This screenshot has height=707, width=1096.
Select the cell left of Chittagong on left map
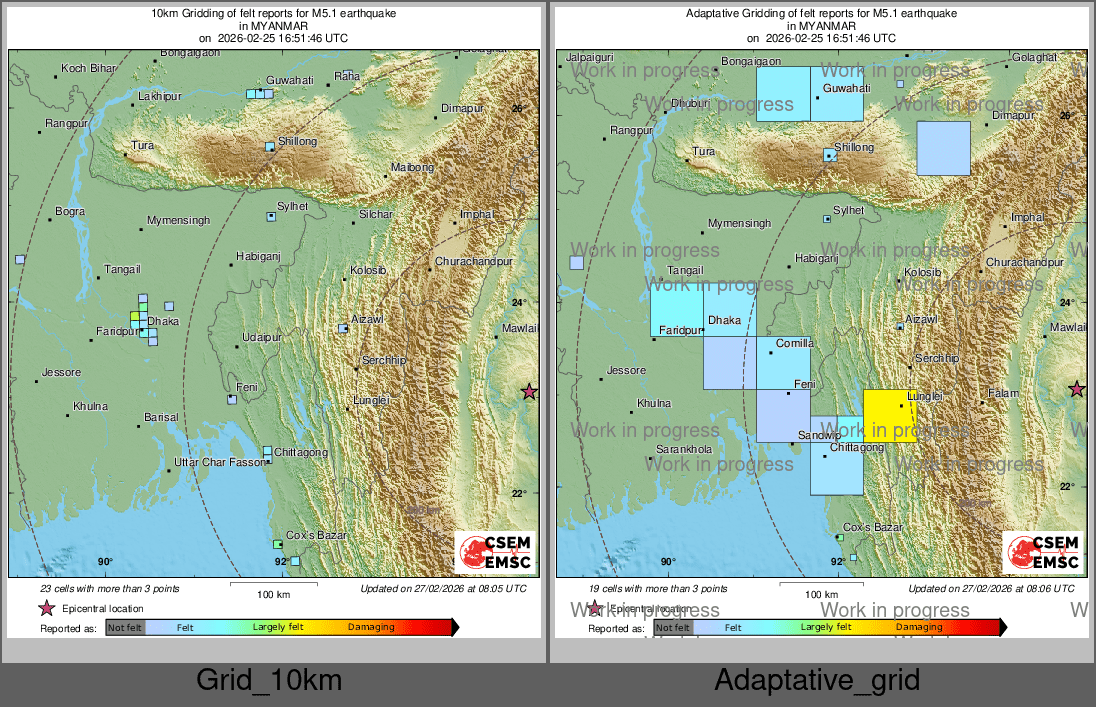click(x=268, y=451)
